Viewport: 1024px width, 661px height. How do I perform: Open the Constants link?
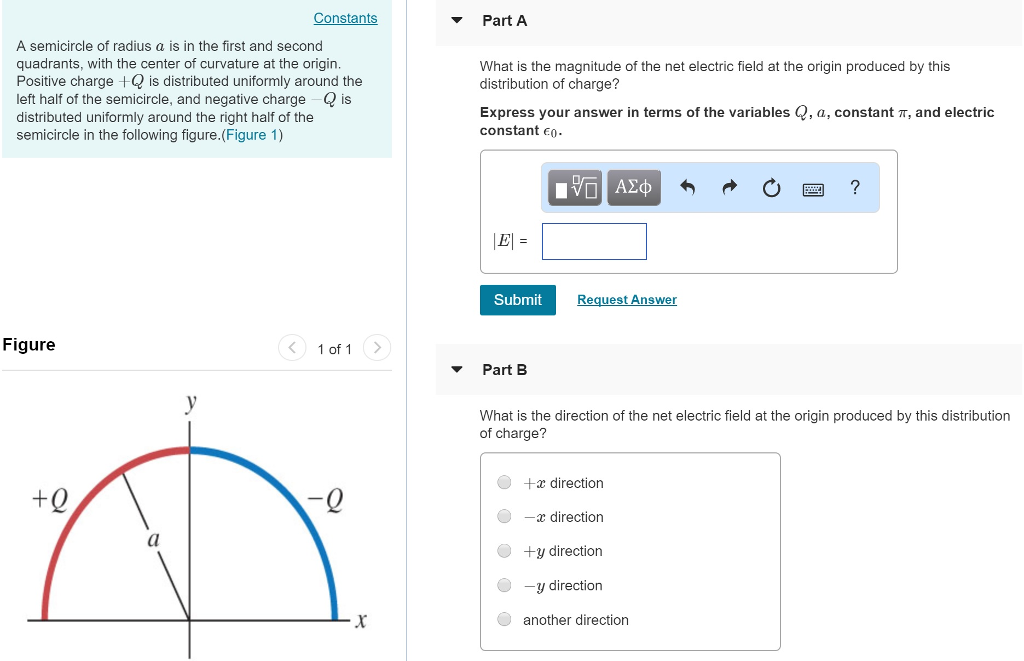345,18
